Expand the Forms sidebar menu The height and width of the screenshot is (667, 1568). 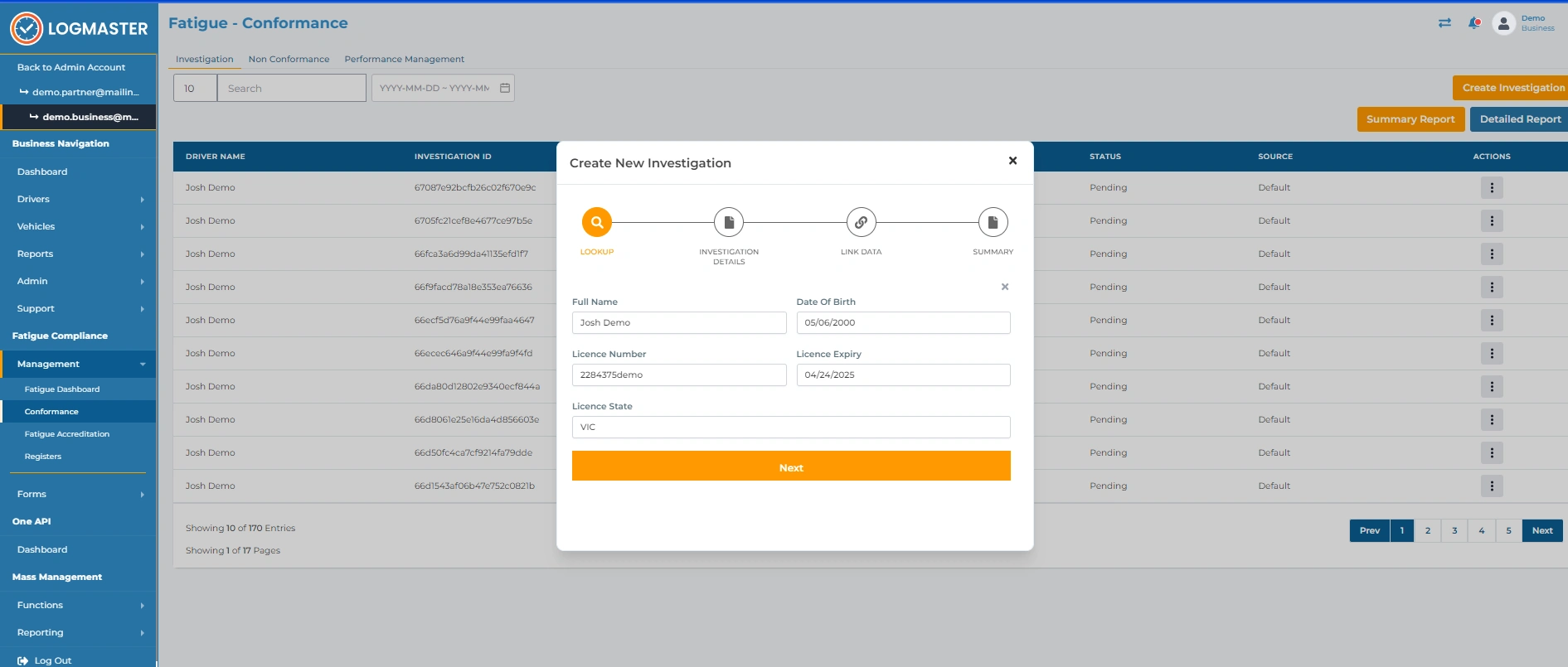click(x=78, y=494)
